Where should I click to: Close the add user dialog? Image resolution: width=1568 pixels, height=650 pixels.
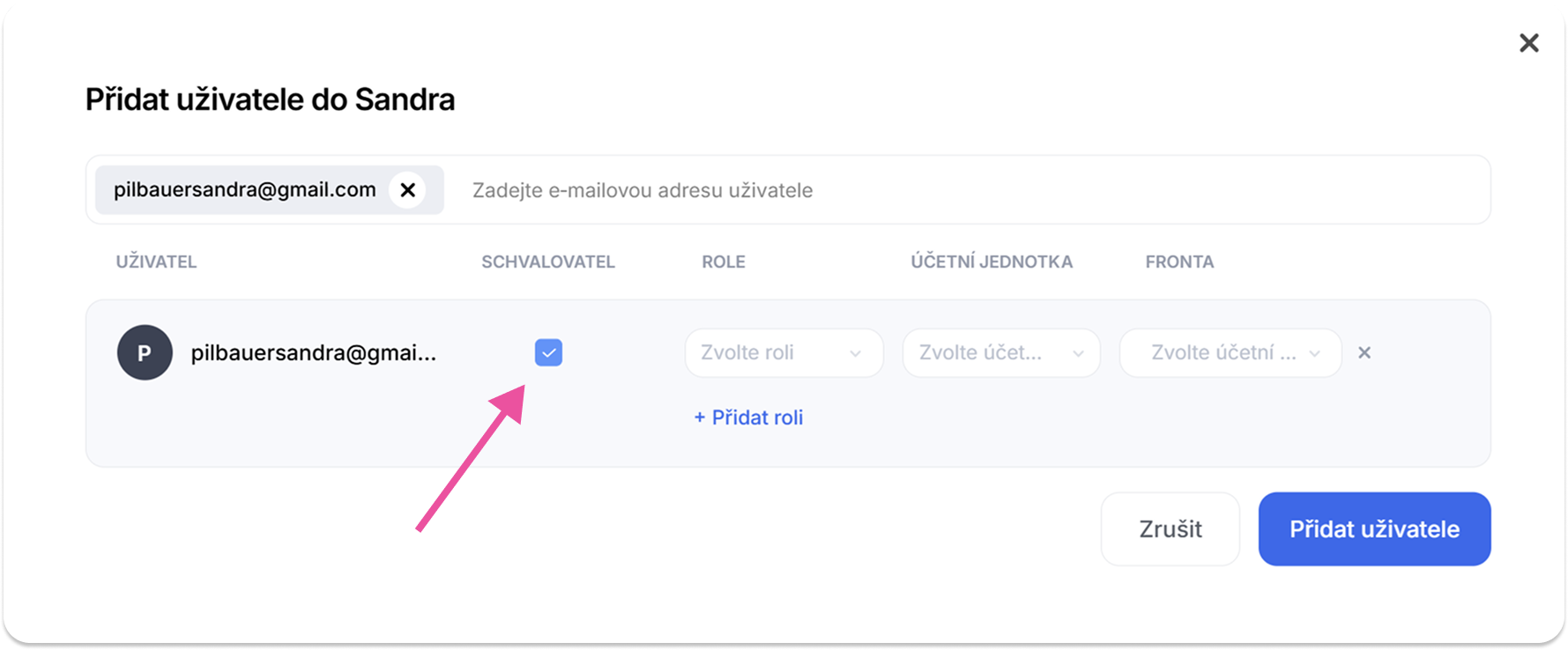(x=1528, y=43)
